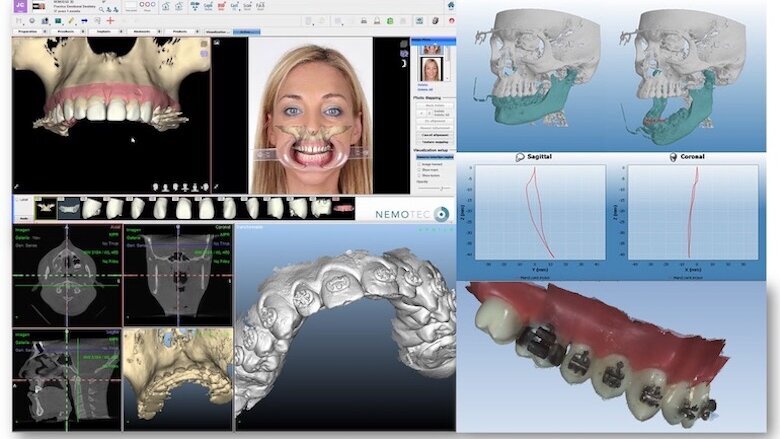Toggle the Image framed checkbox
The width and height of the screenshot is (780, 439).
(421, 164)
